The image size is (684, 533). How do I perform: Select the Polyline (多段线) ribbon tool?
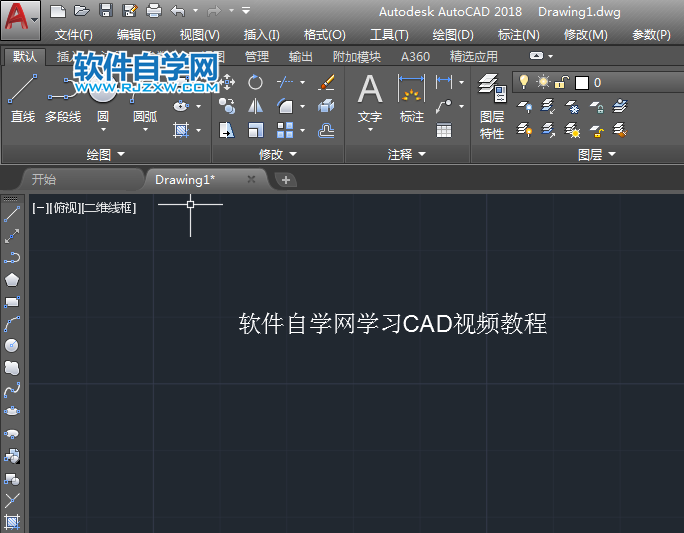(x=63, y=98)
